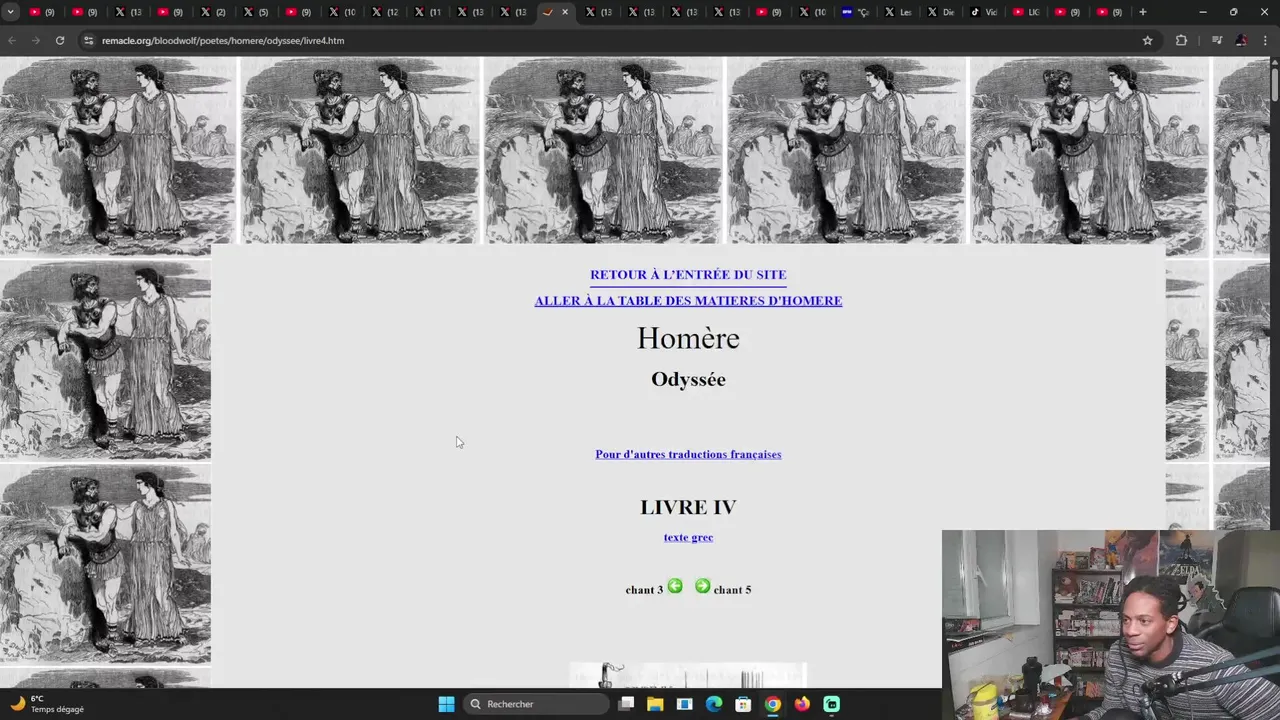Launch File Explorer from the taskbar
This screenshot has height=720, width=1280.
[655, 704]
